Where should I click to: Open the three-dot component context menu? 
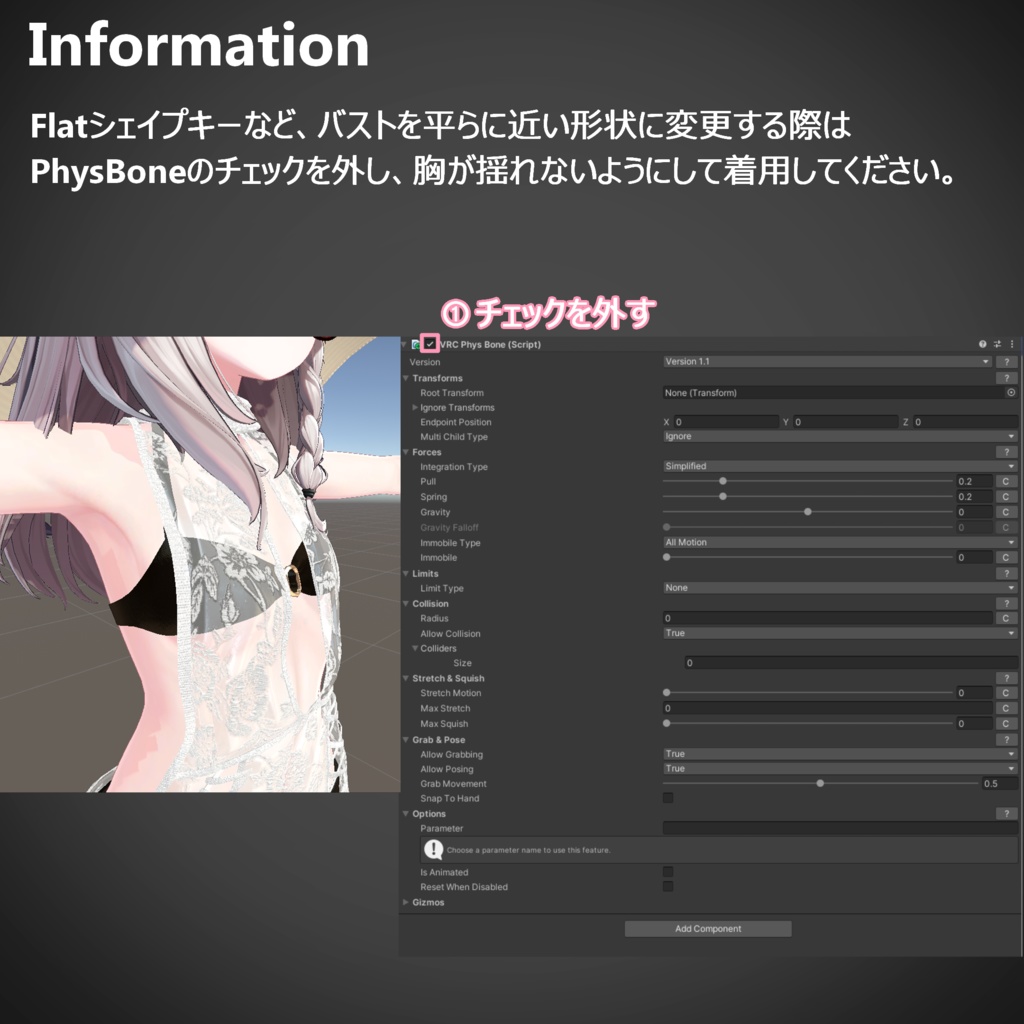(x=1012, y=344)
